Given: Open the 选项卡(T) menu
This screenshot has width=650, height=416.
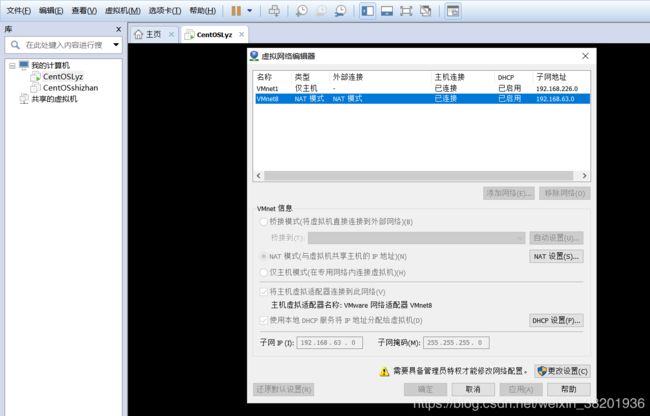Looking at the screenshot, I should tap(165, 11).
